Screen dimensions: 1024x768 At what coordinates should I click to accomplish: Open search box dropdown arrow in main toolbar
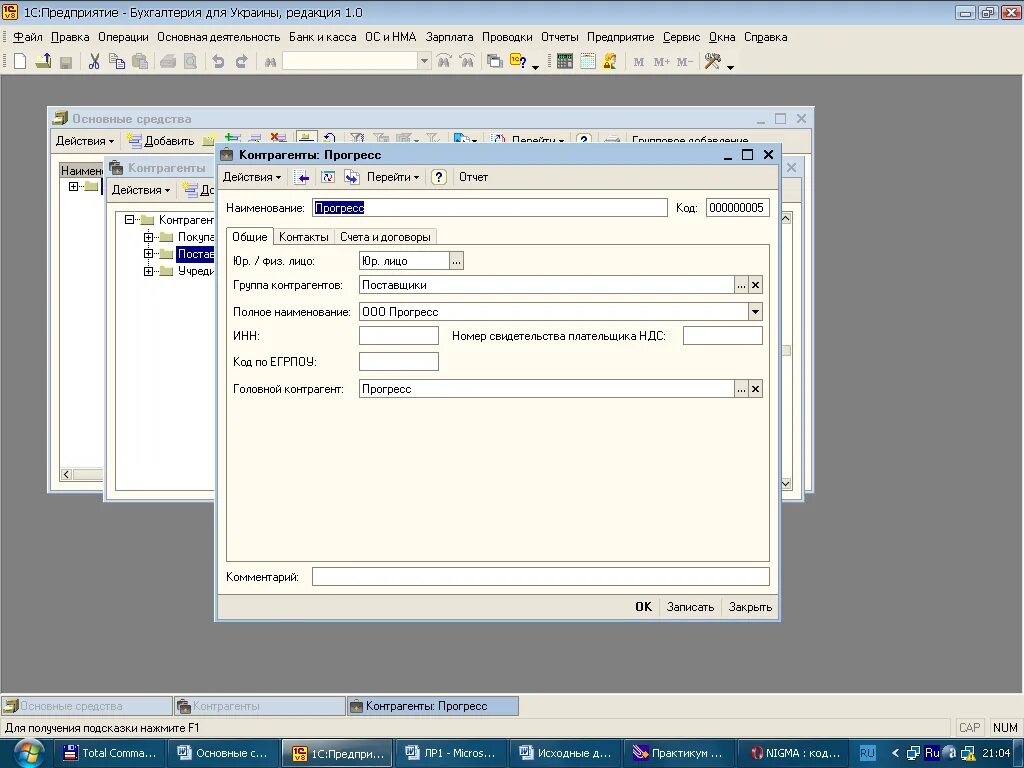click(x=424, y=61)
